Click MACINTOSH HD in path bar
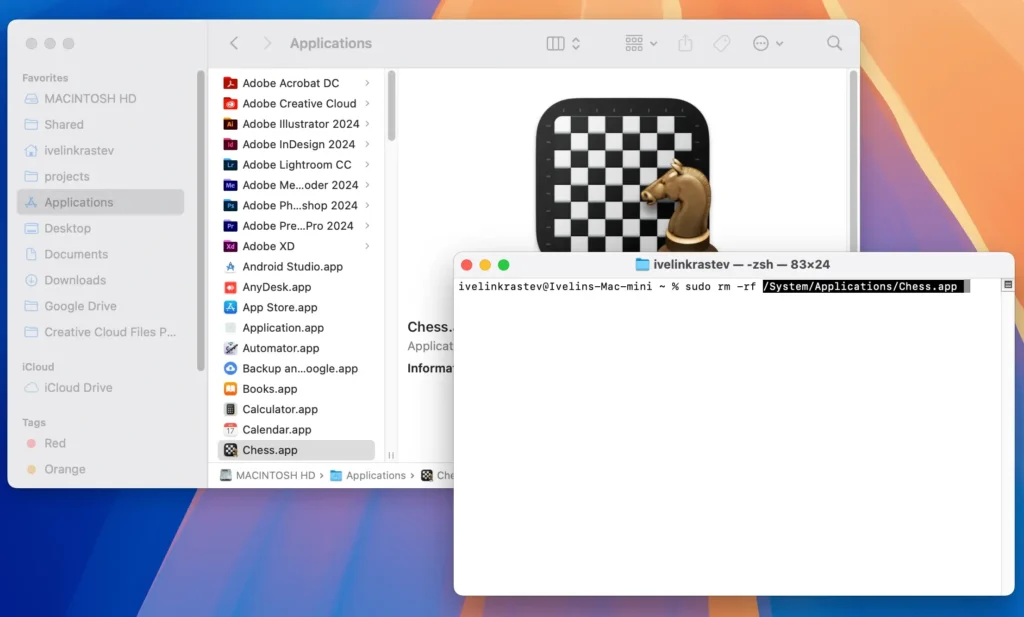The height and width of the screenshot is (617, 1024). tap(268, 475)
